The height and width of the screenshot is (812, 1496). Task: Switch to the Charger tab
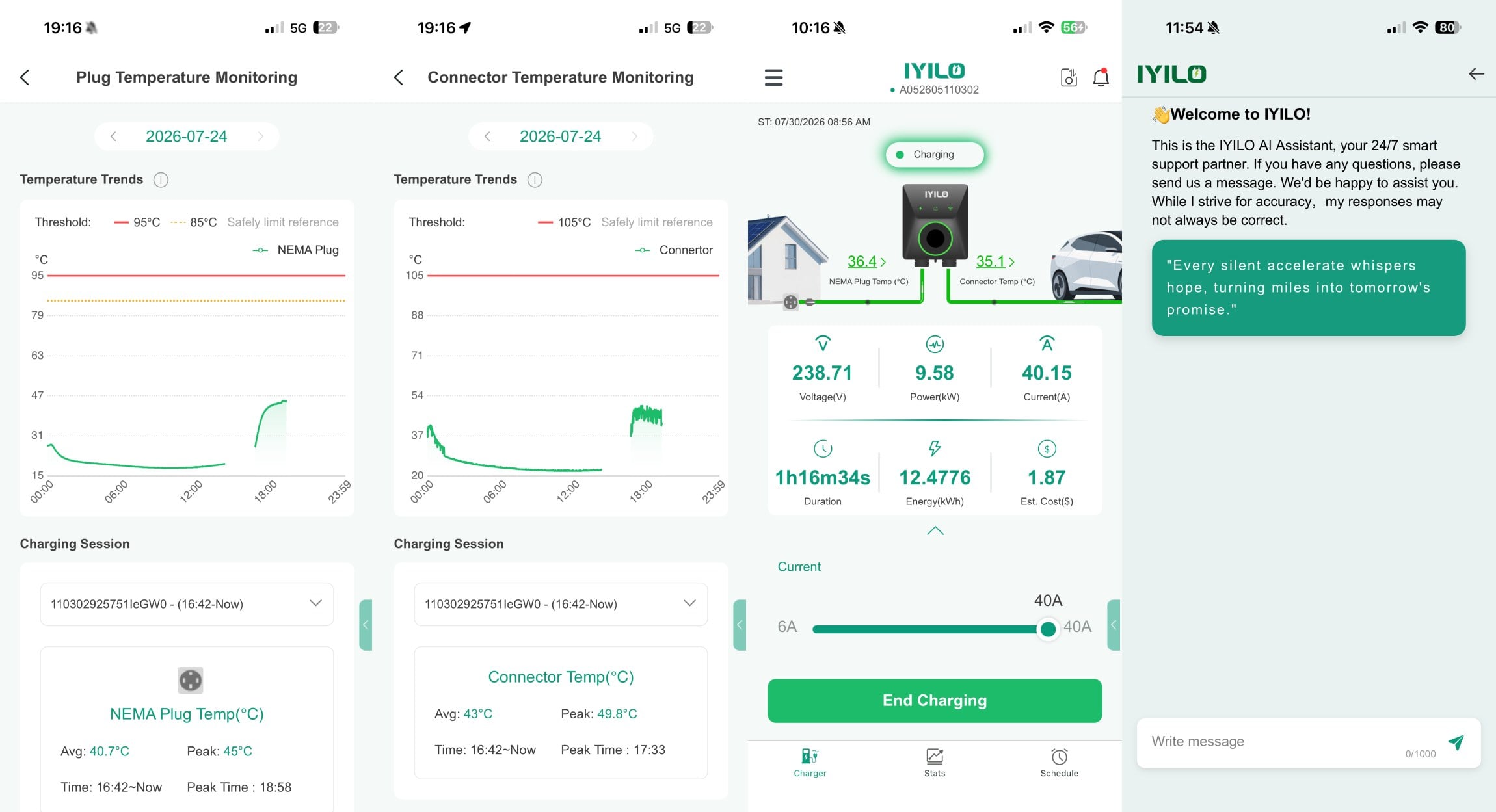point(810,763)
